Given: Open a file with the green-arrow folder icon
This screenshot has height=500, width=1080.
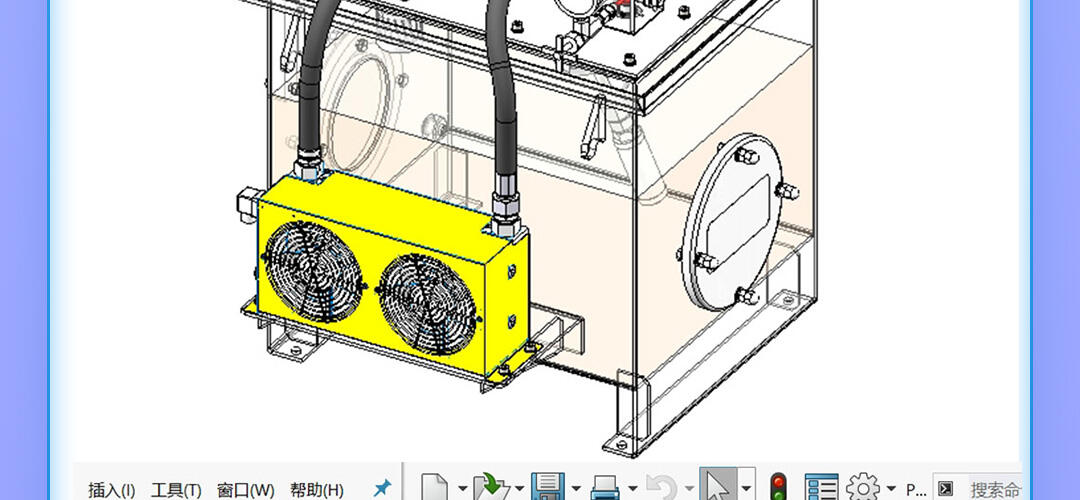Looking at the screenshot, I should (x=492, y=488).
